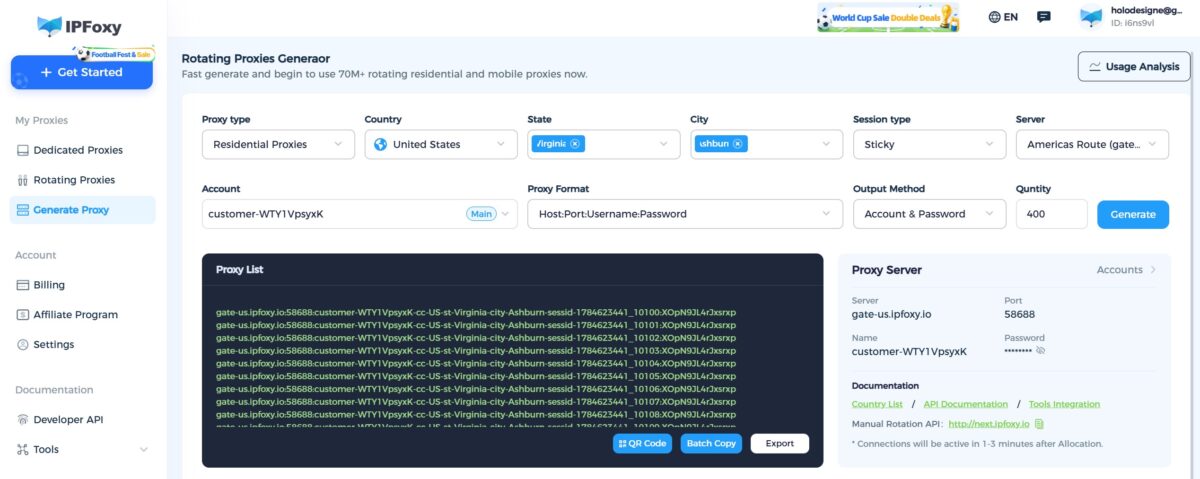
Task: Click the server name gate-us.ipfoxy.io
Action: point(891,314)
